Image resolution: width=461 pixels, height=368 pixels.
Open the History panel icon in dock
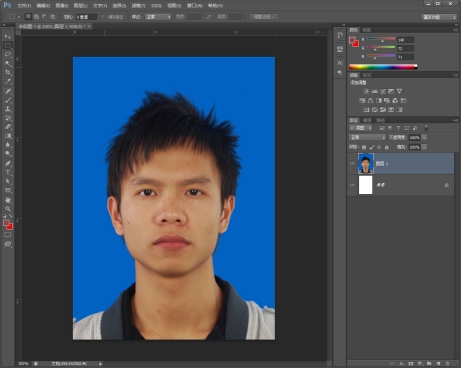pyautogui.click(x=340, y=35)
